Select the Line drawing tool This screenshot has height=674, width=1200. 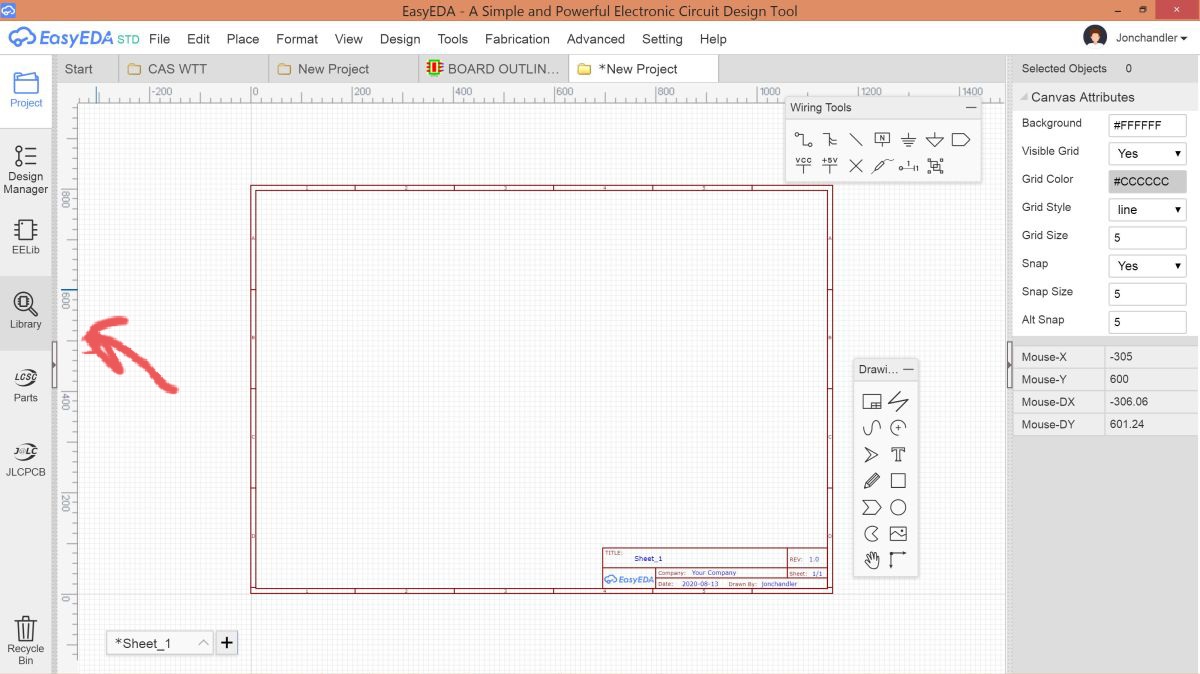[x=898, y=402]
